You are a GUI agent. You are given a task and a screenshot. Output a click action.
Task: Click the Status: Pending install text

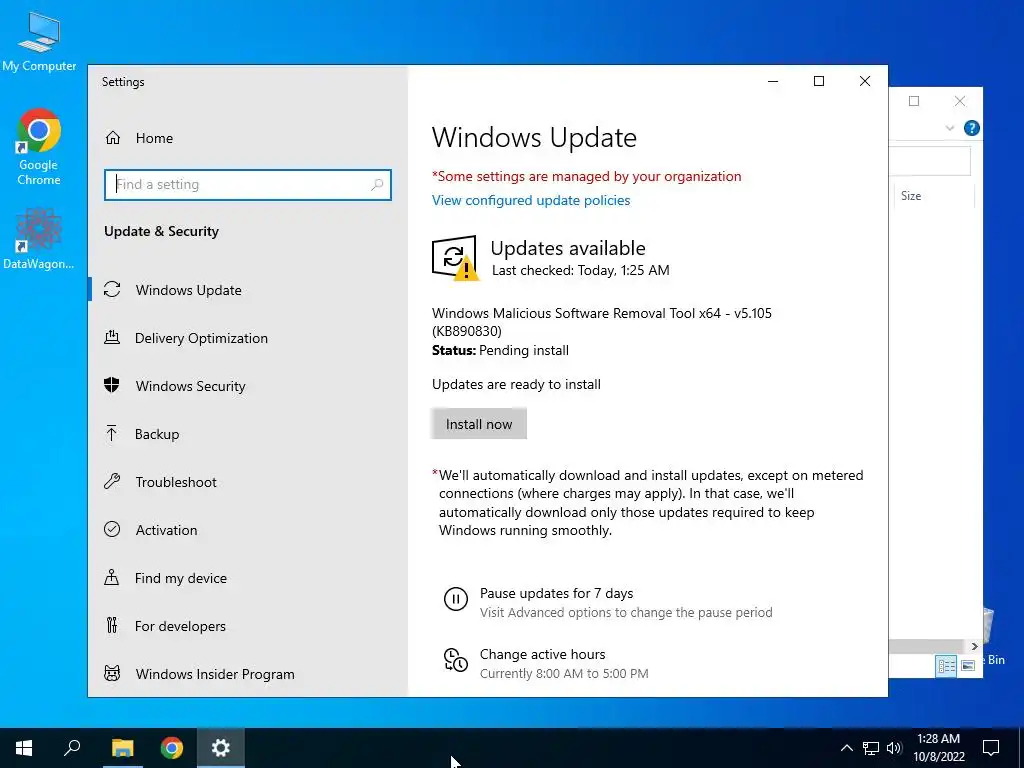pos(500,351)
